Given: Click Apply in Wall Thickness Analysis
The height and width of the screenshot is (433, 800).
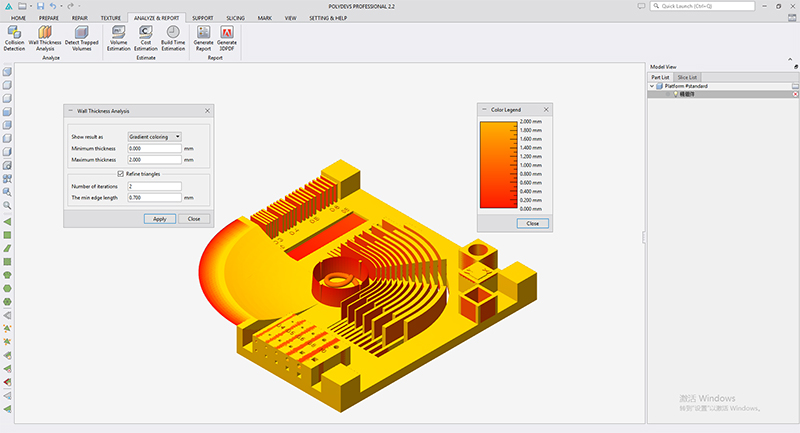Looking at the screenshot, I should tap(160, 219).
